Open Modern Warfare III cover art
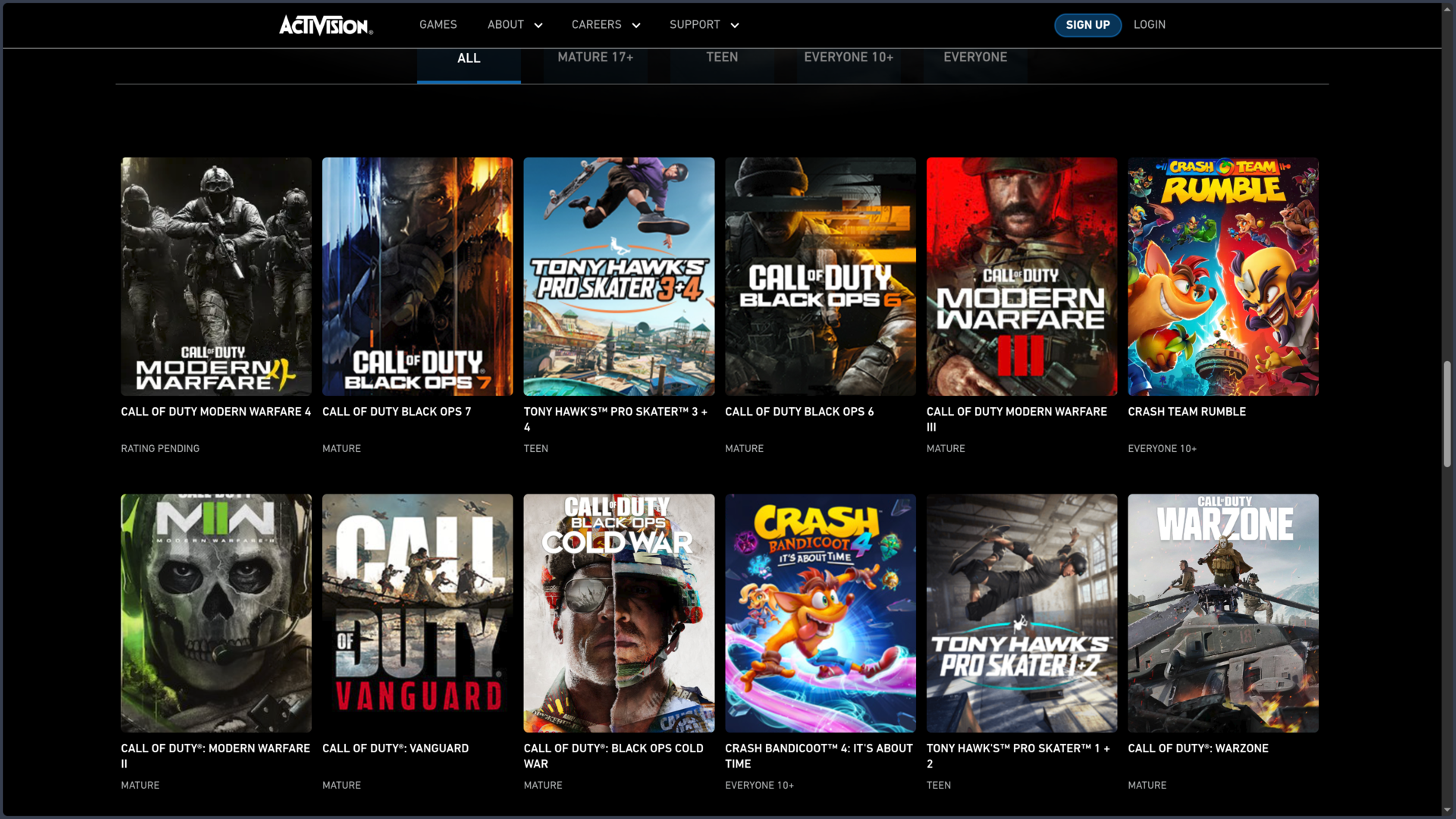Screen dimensions: 1456x819 pyautogui.click(x=1021, y=277)
